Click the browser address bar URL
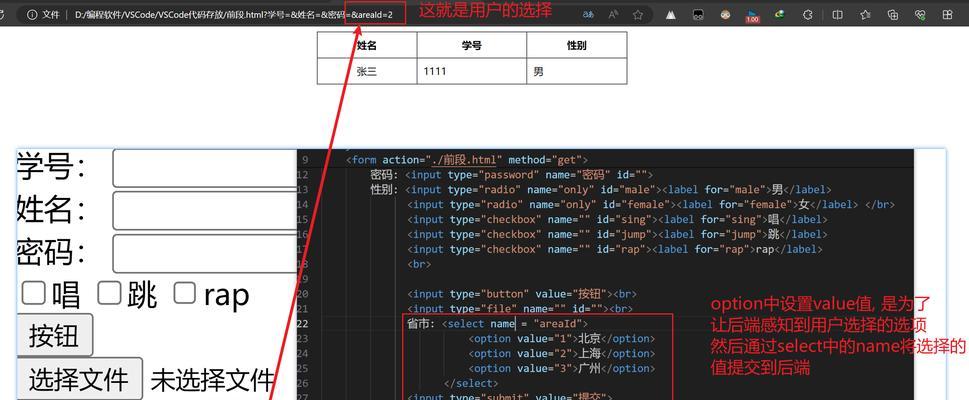The width and height of the screenshot is (969, 400). (x=234, y=14)
